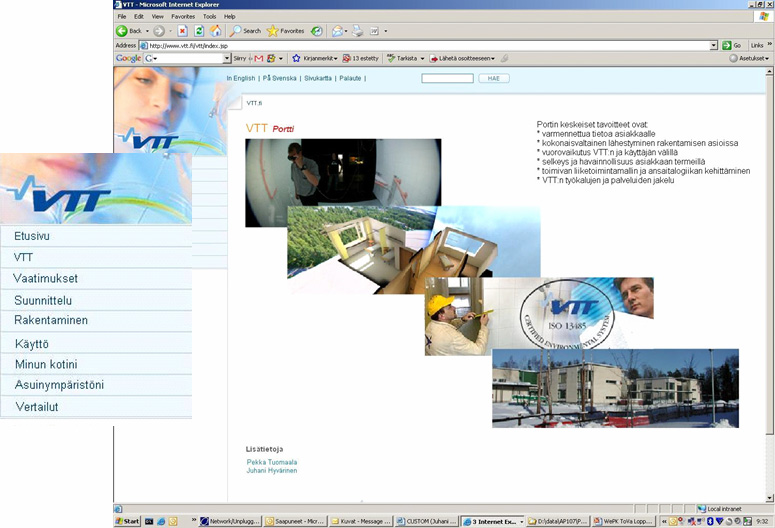The width and height of the screenshot is (775, 528).
Task: Click the Kirjanmerkit star icon
Action: [x=296, y=58]
